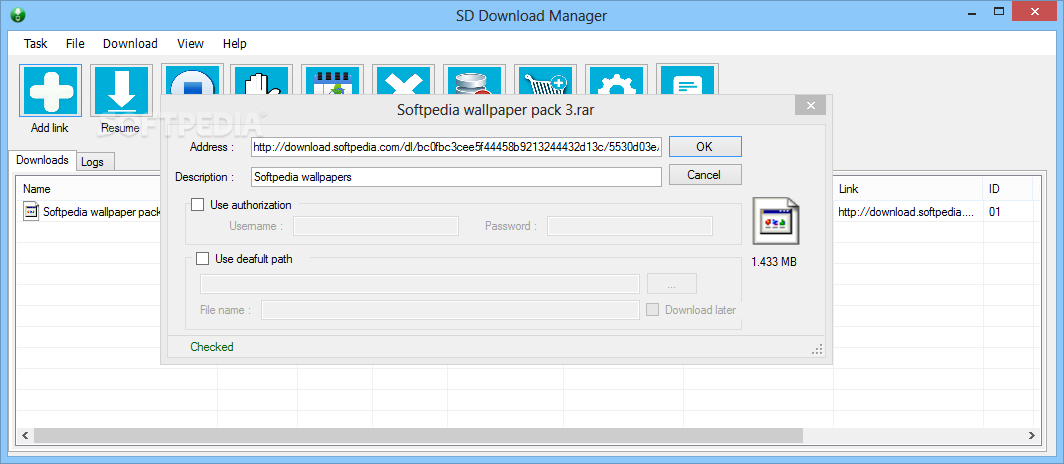
Task: Click the file type icon above 1.433 MB
Action: point(776,221)
